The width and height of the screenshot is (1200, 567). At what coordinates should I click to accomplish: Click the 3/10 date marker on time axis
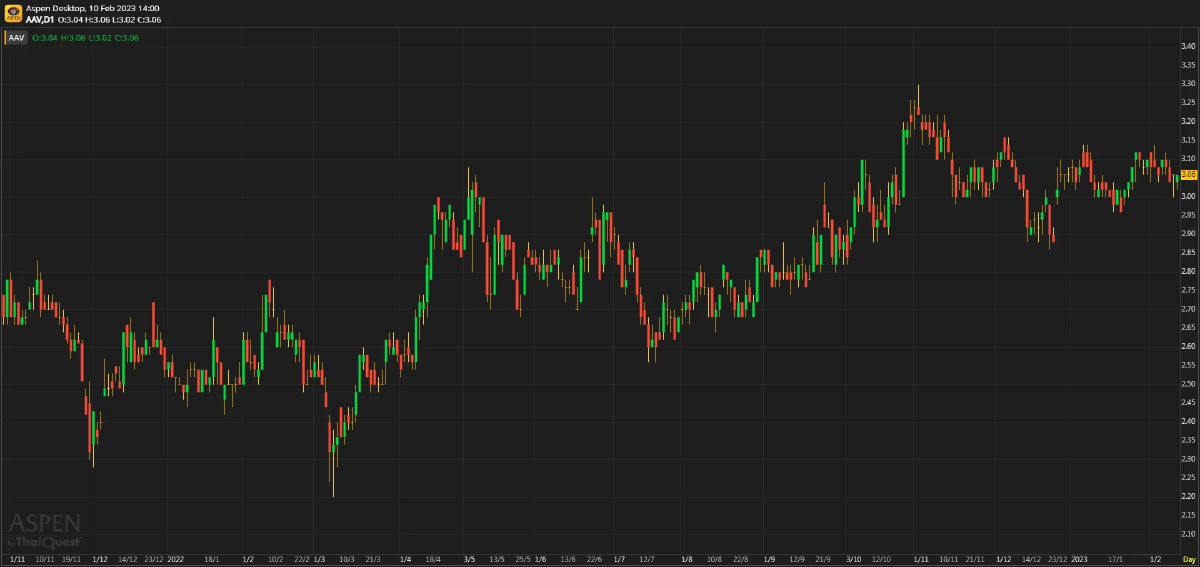tap(854, 558)
